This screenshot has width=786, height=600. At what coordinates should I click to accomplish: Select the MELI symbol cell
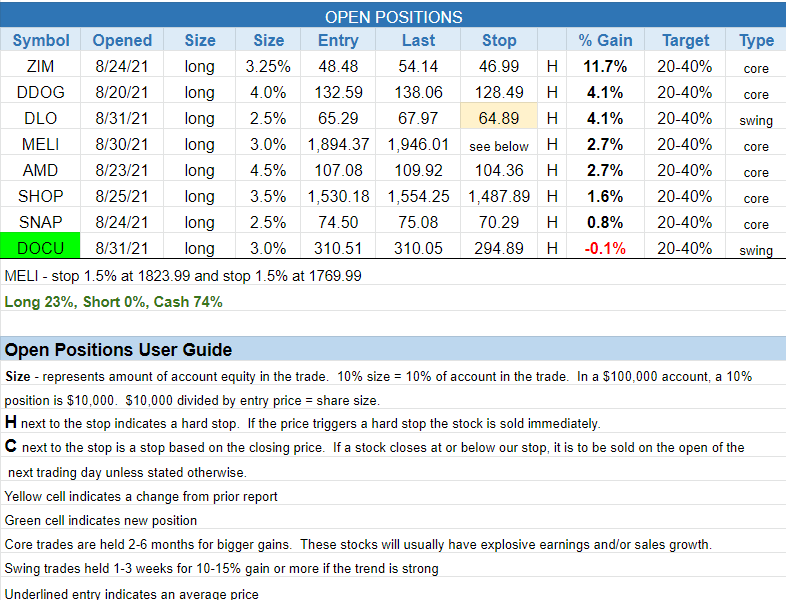41,144
